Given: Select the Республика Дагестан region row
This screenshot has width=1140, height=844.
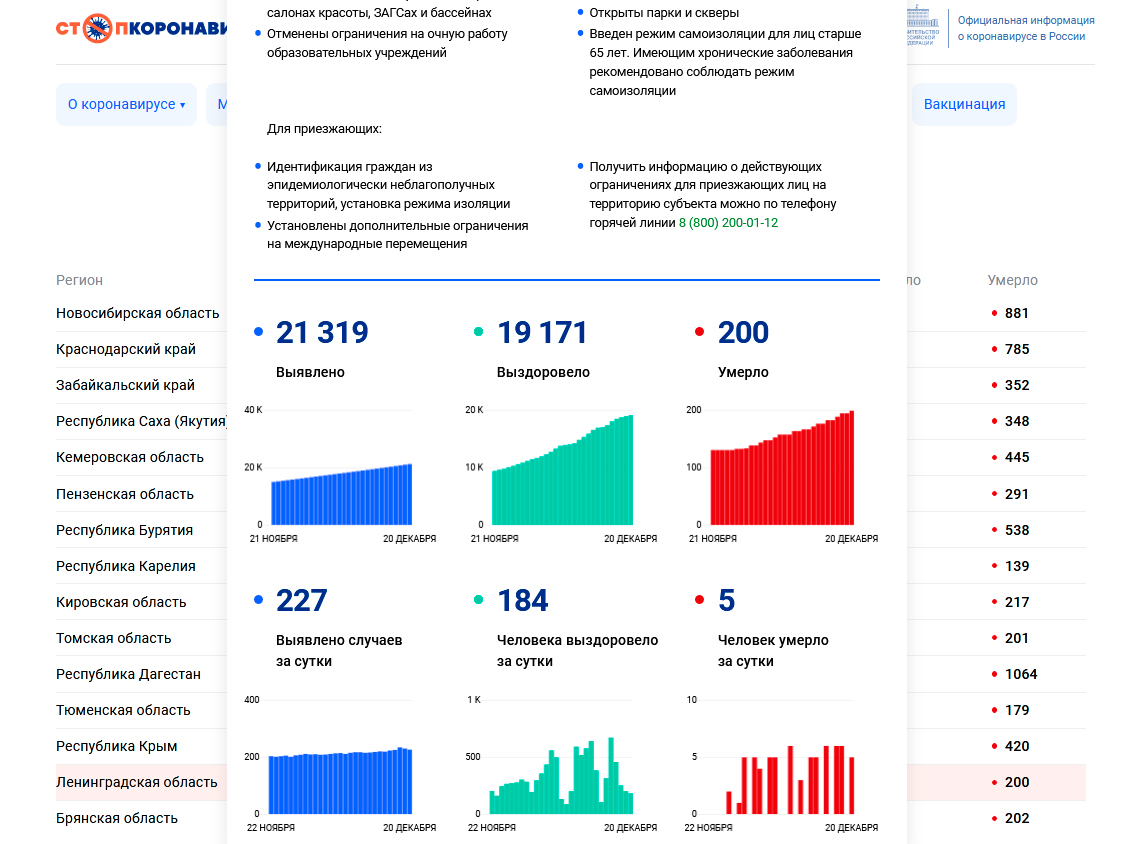Looking at the screenshot, I should click(x=128, y=675).
